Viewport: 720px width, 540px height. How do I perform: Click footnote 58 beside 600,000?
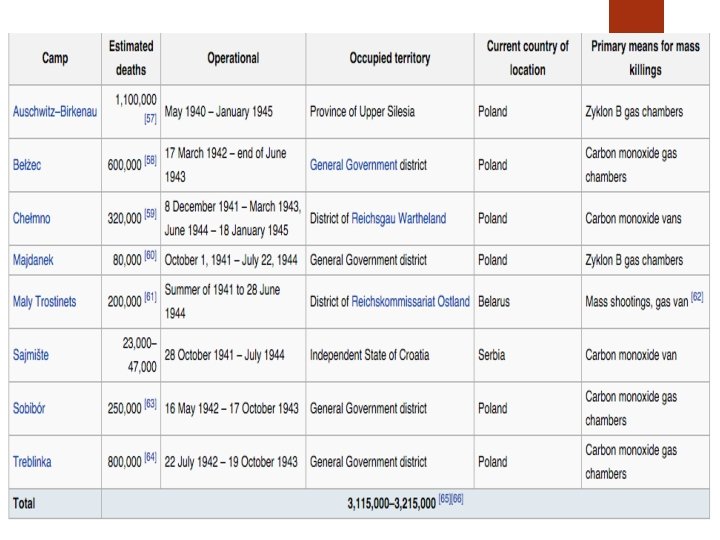click(x=151, y=160)
